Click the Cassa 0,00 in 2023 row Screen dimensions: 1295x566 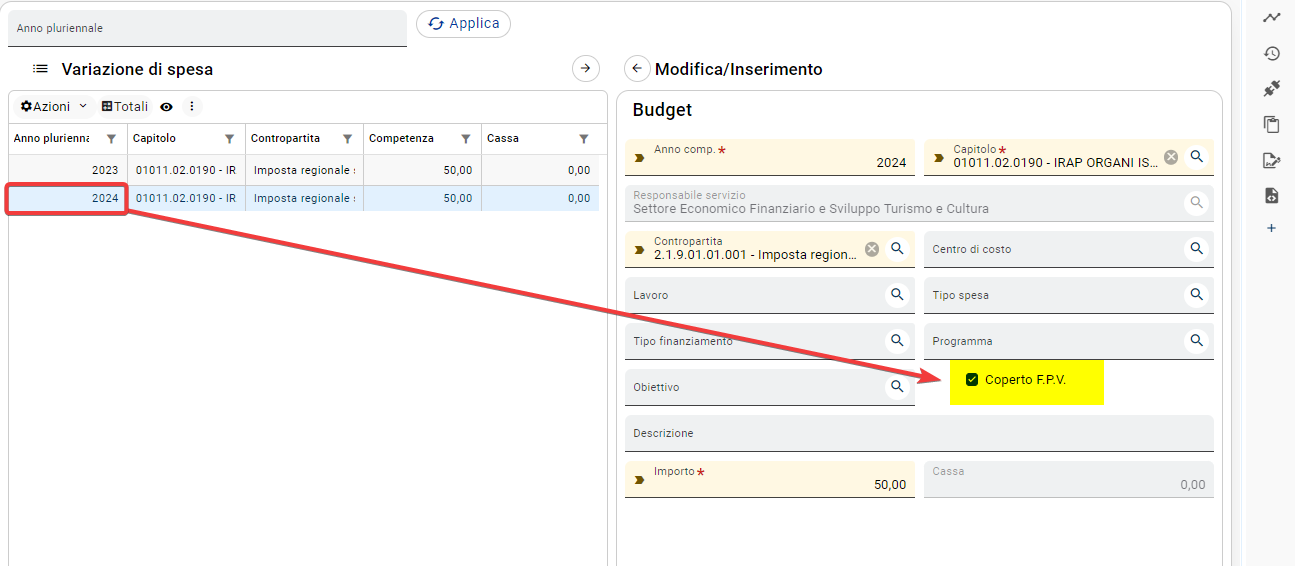[x=540, y=170]
